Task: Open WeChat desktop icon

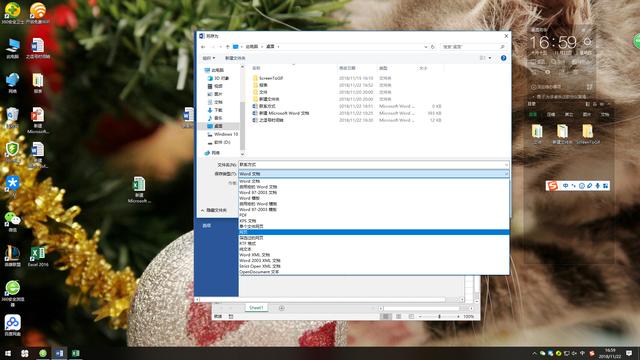Action: (x=13, y=222)
